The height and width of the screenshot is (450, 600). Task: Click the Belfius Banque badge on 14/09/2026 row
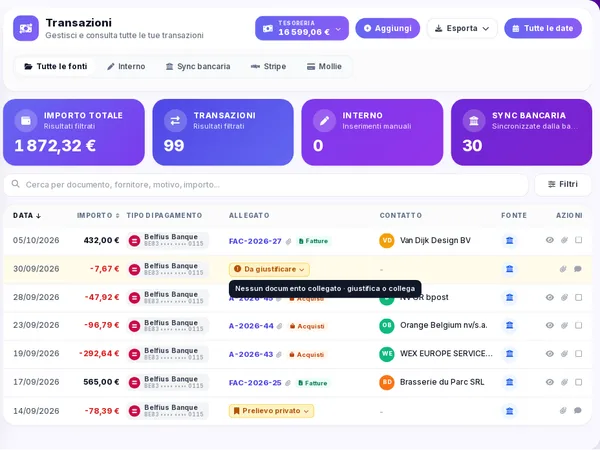tap(168, 411)
